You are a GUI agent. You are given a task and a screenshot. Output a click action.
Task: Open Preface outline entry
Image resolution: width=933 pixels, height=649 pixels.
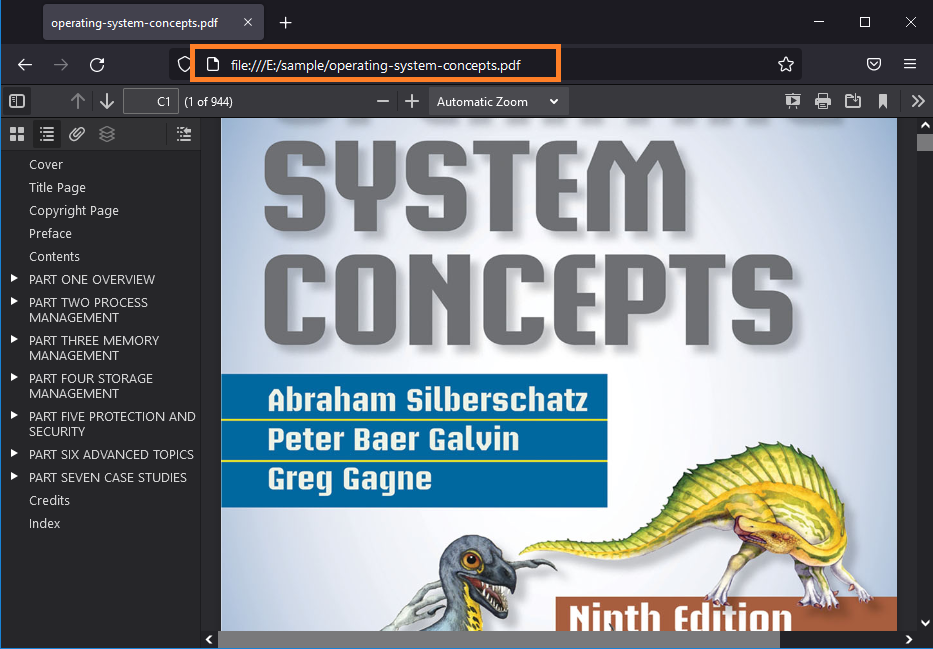50,234
